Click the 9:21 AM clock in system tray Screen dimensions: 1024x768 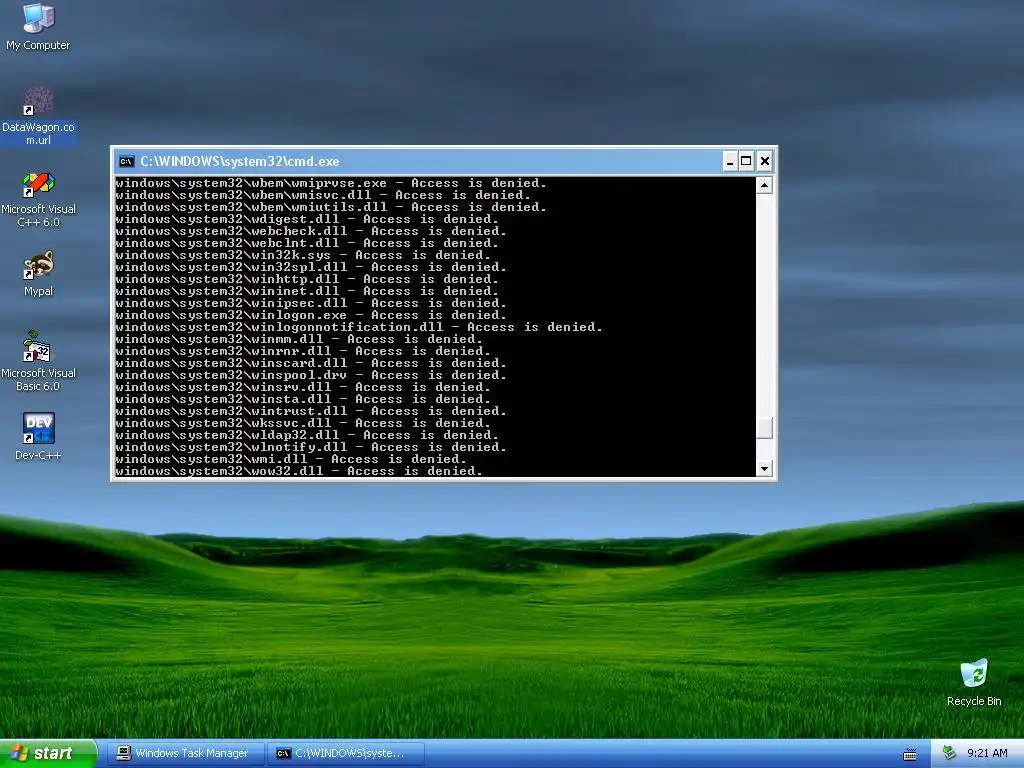click(987, 754)
